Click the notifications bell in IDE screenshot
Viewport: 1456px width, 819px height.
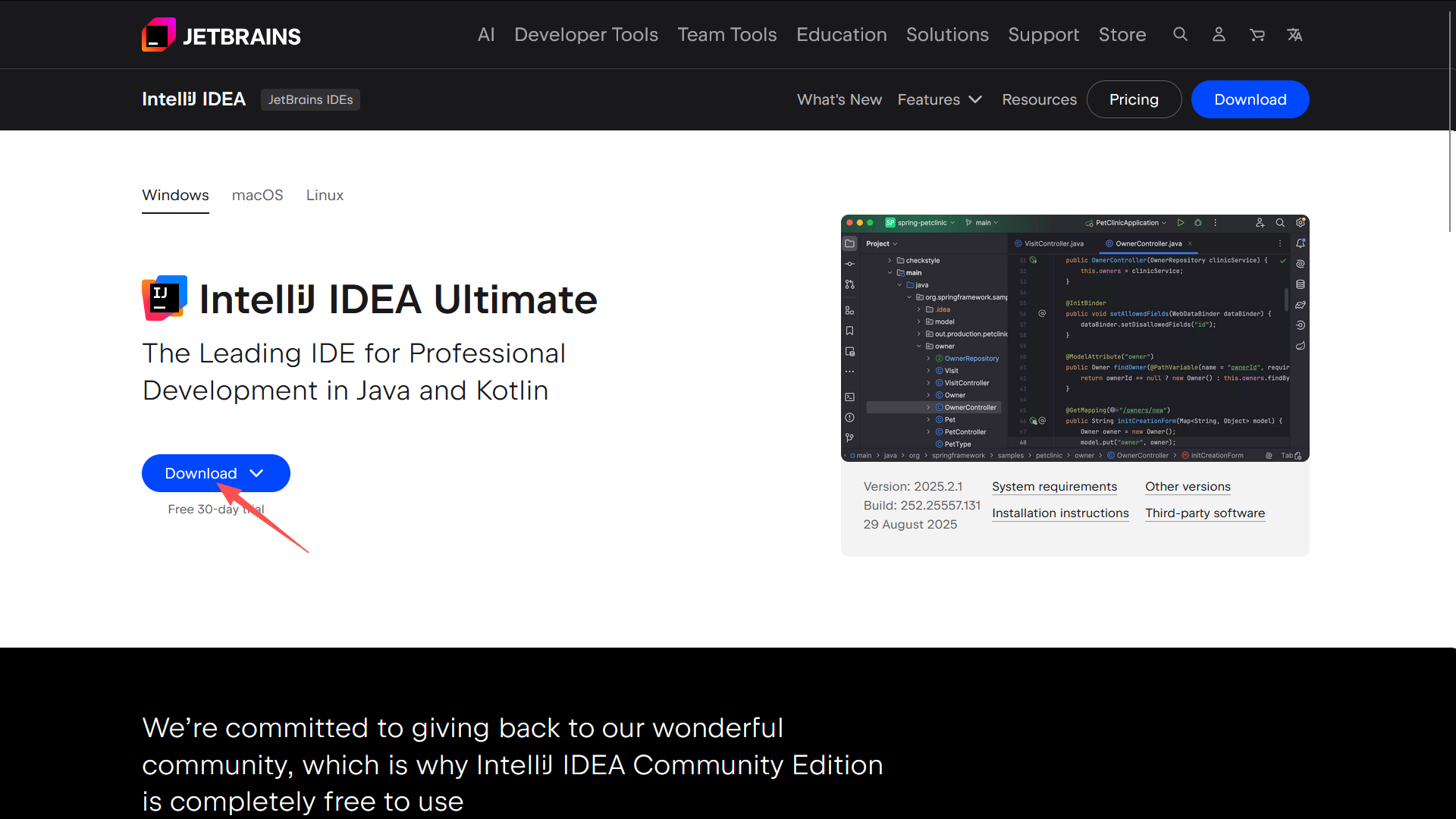1301,243
